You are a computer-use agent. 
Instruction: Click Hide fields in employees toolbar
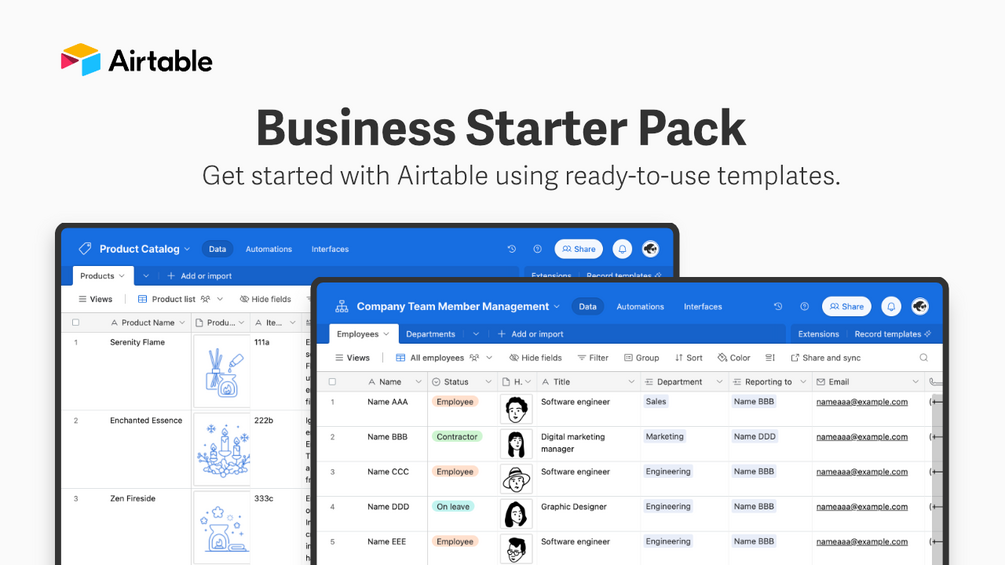tap(535, 357)
